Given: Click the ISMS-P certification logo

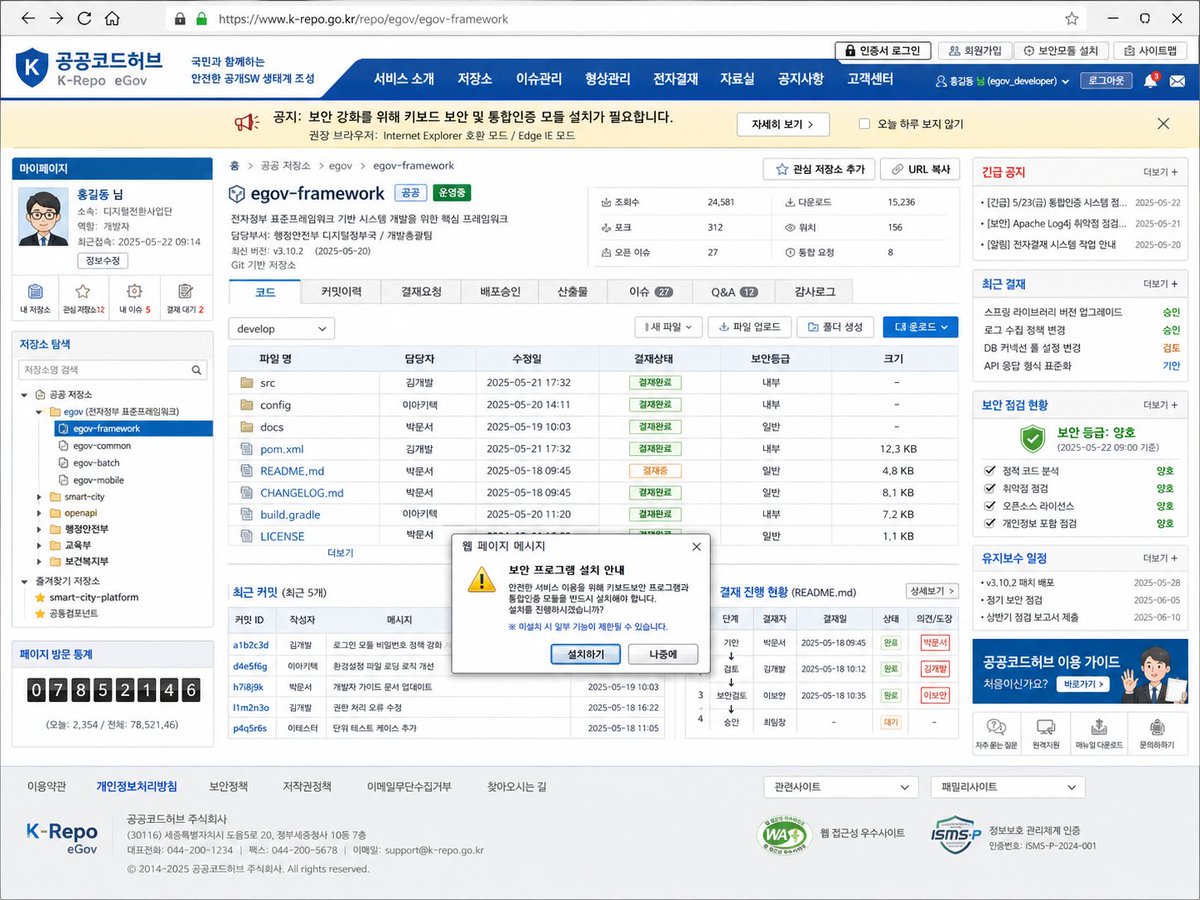Looking at the screenshot, I should (954, 835).
